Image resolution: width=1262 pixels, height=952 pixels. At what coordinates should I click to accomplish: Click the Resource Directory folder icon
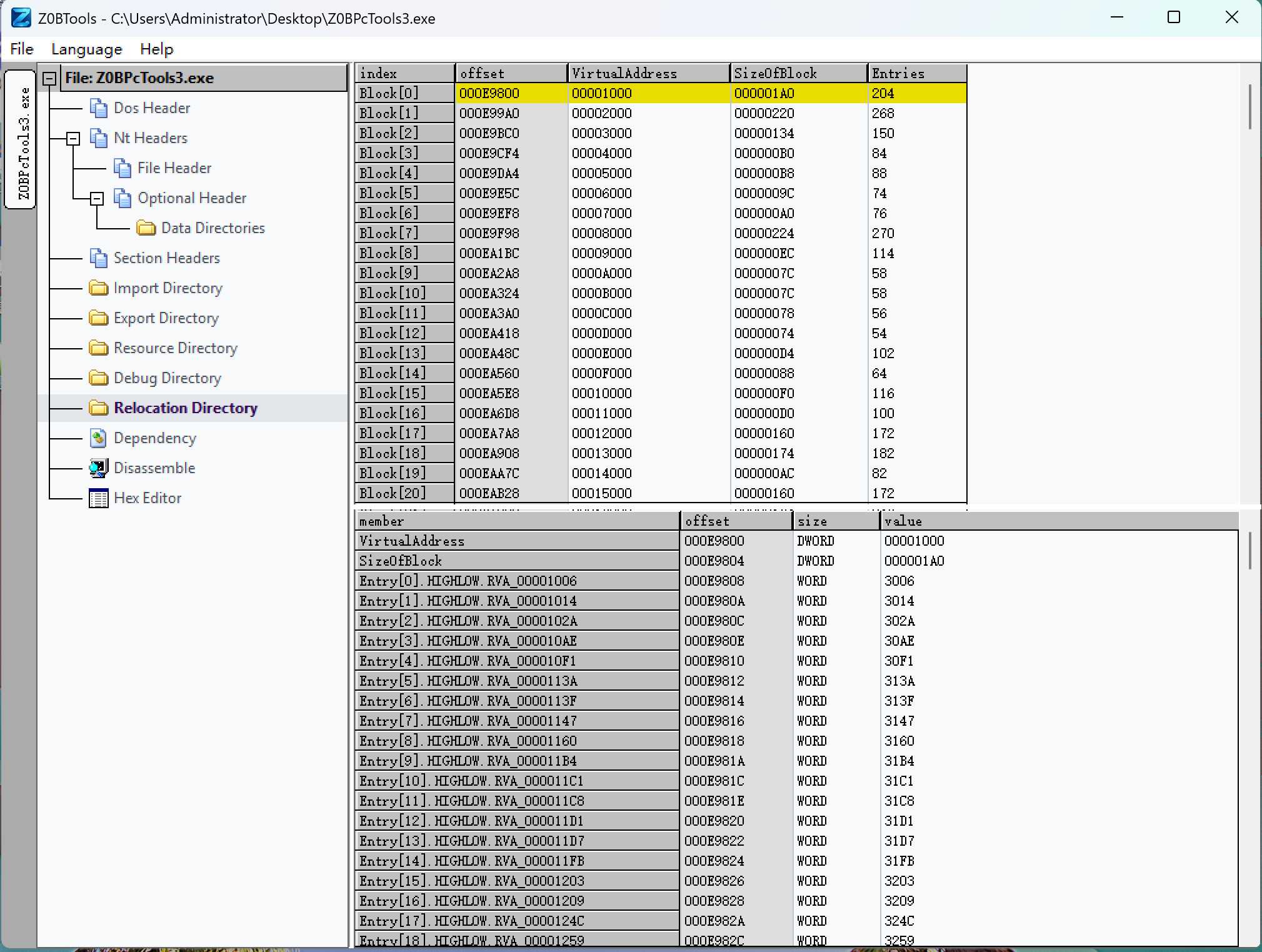click(x=98, y=348)
